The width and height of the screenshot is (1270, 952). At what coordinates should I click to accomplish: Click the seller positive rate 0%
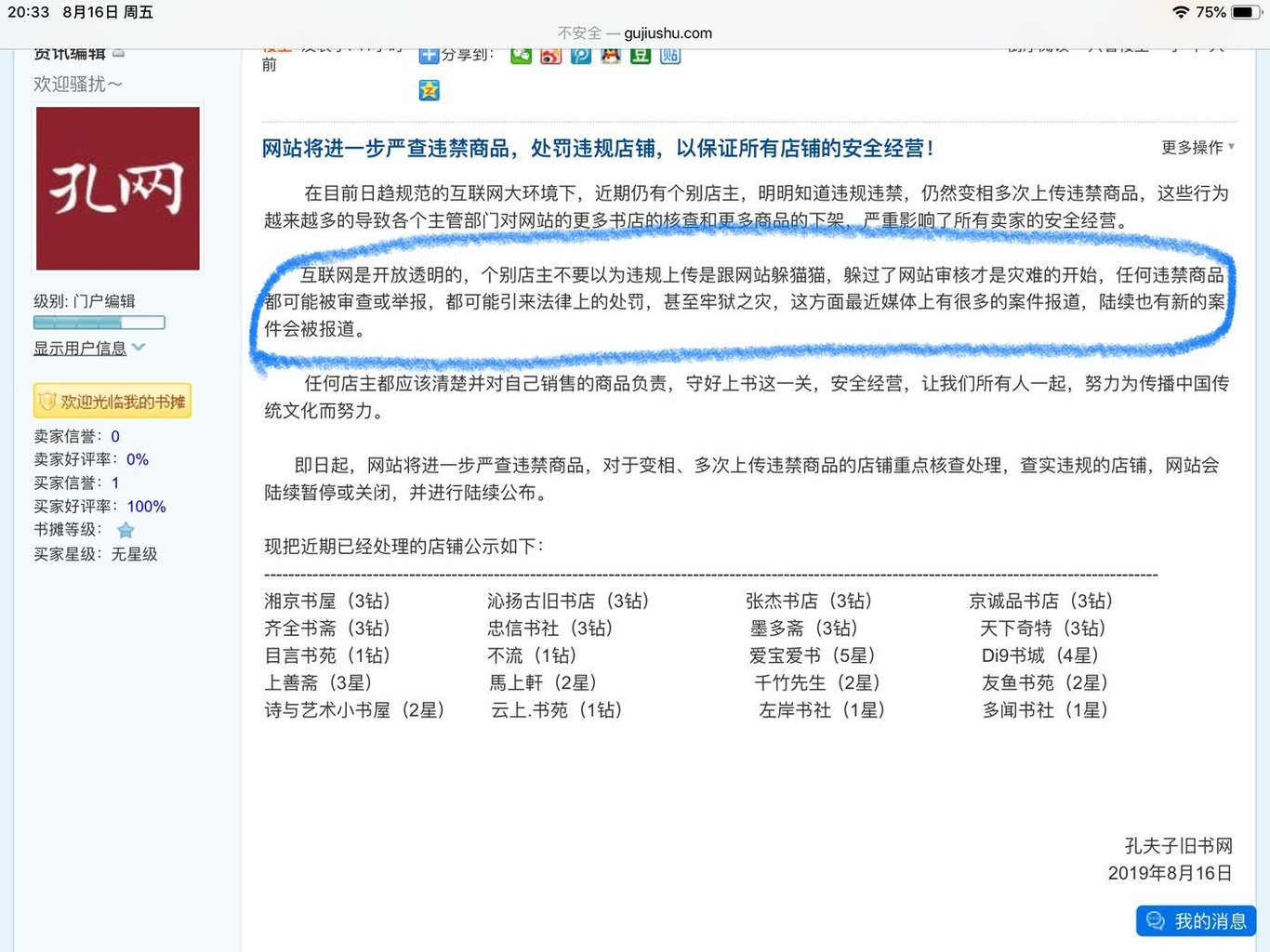(138, 459)
